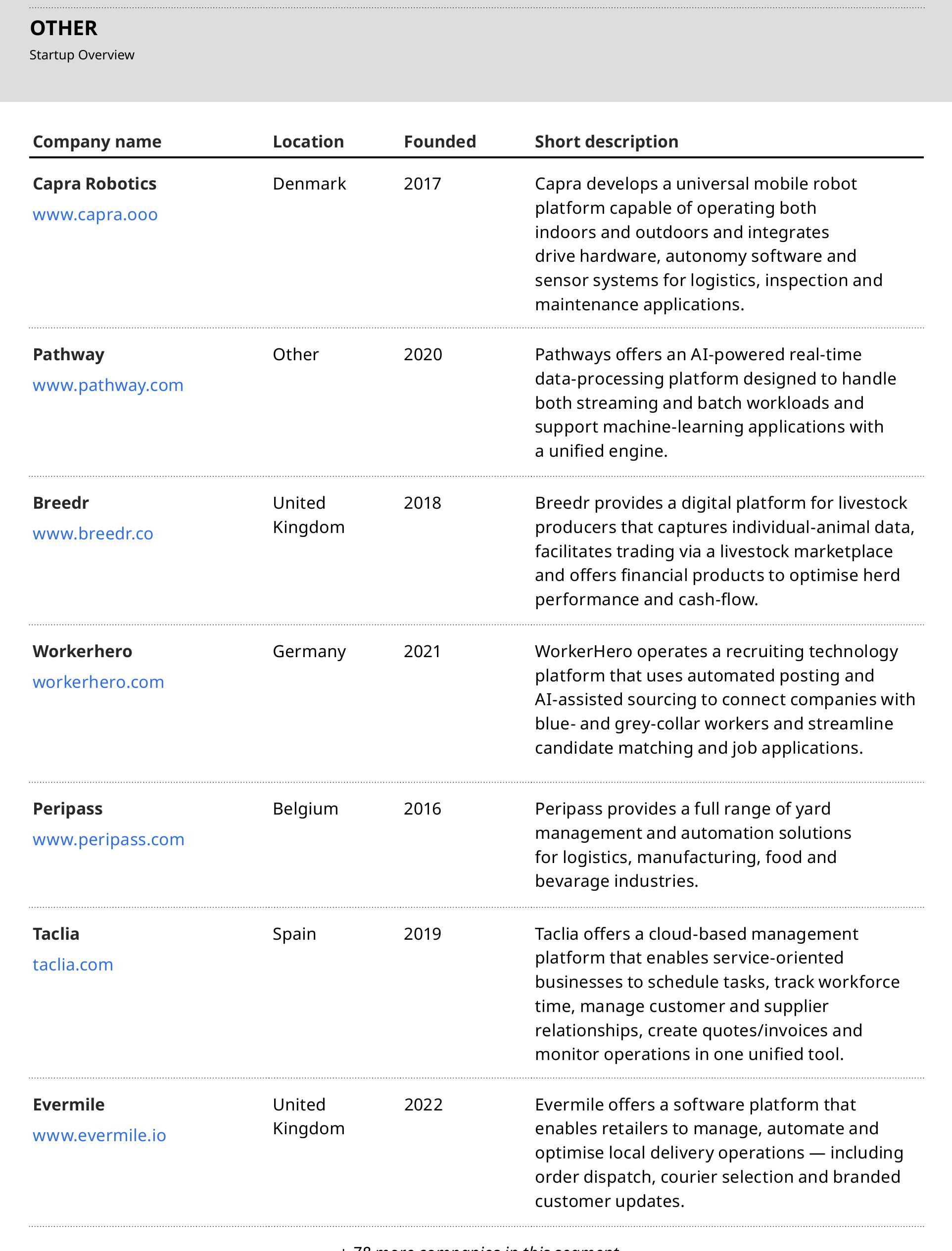Image resolution: width=952 pixels, height=1251 pixels.
Task: Click the Company name column header
Action: coord(97,142)
